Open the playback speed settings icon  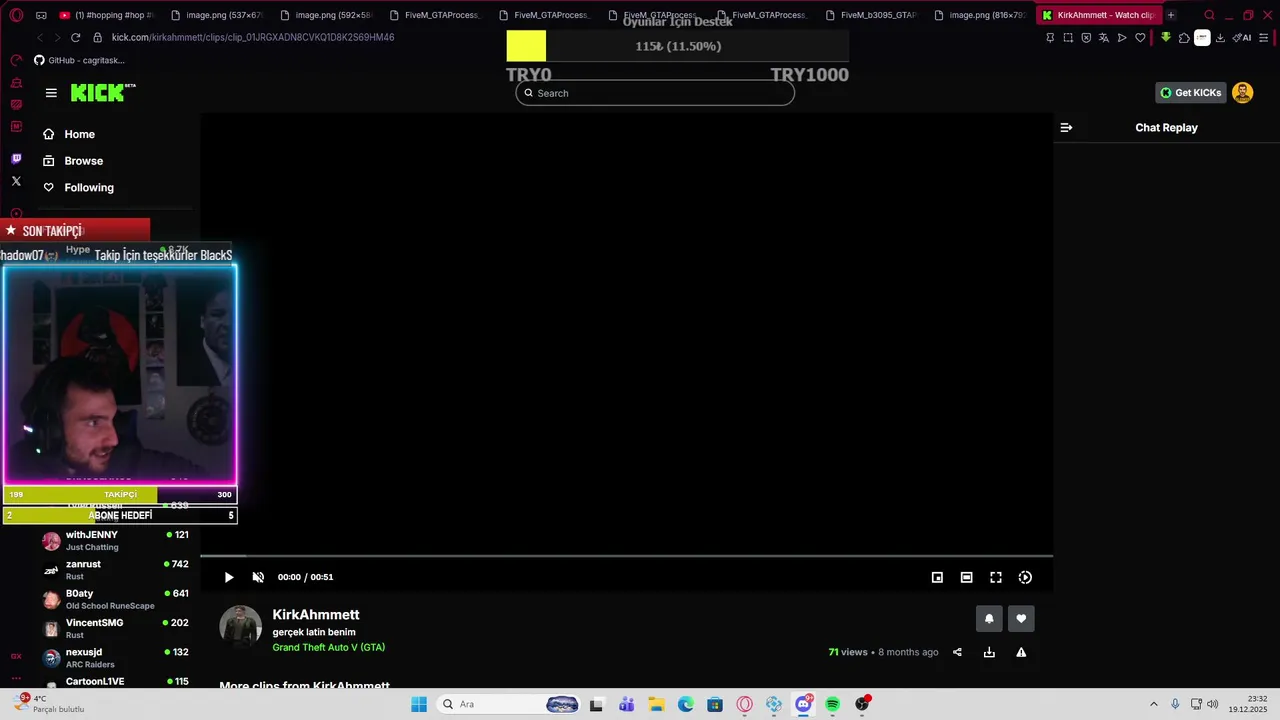pos(1025,577)
